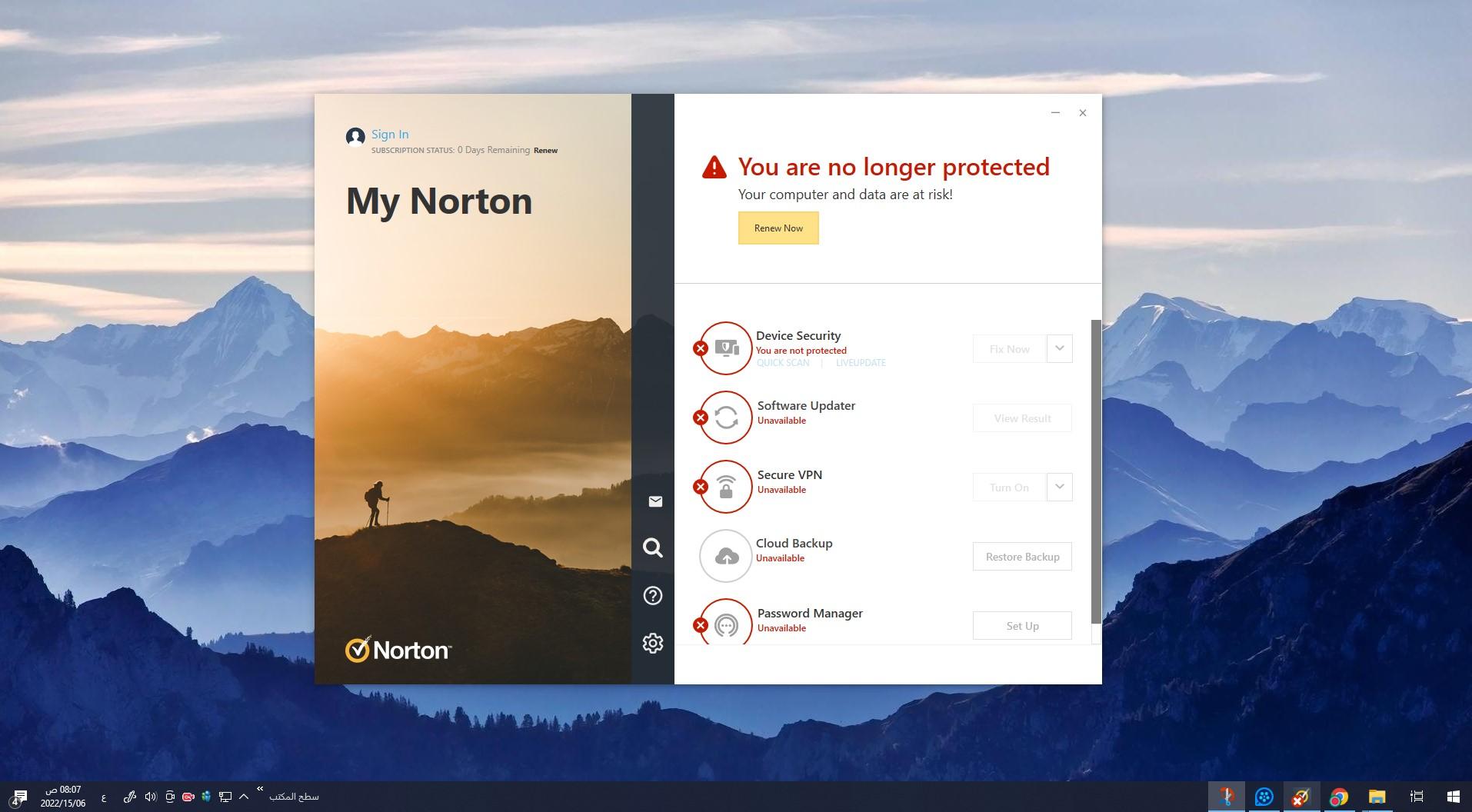Click "0 Days Remaining" subscription status
This screenshot has height=812, width=1472.
coord(494,150)
